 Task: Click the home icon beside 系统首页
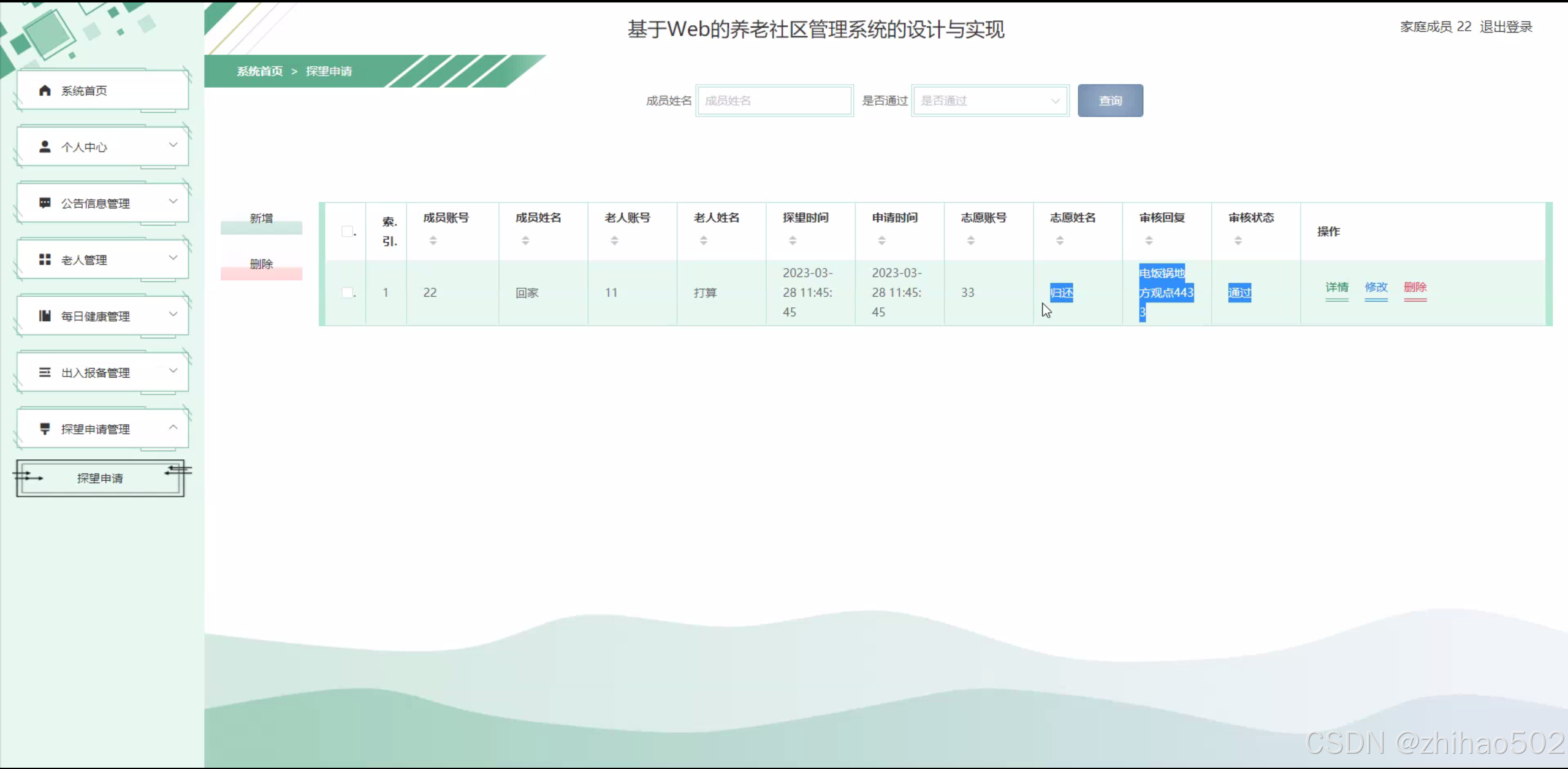tap(45, 91)
